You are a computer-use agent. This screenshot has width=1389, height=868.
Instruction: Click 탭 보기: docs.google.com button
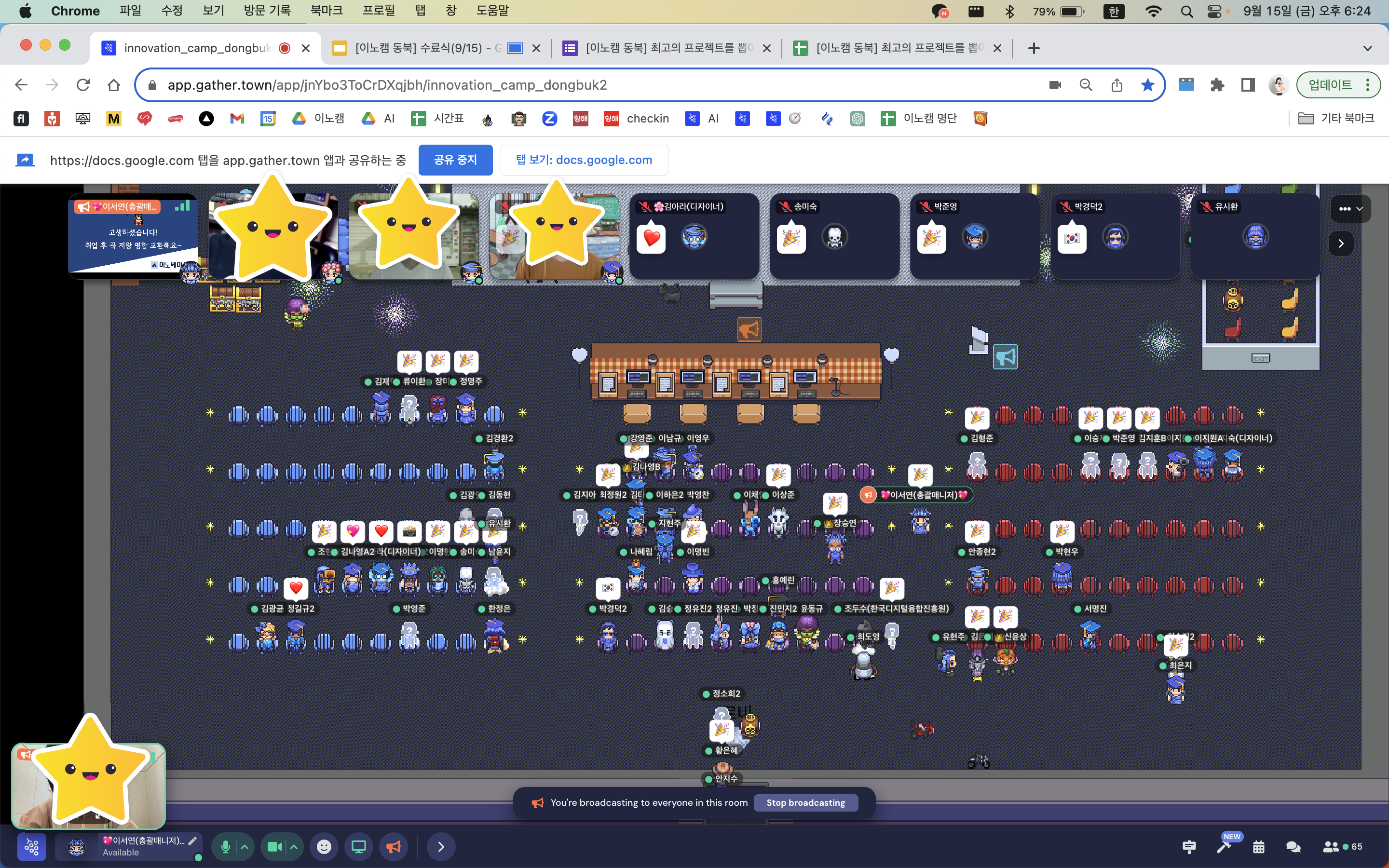tap(585, 160)
